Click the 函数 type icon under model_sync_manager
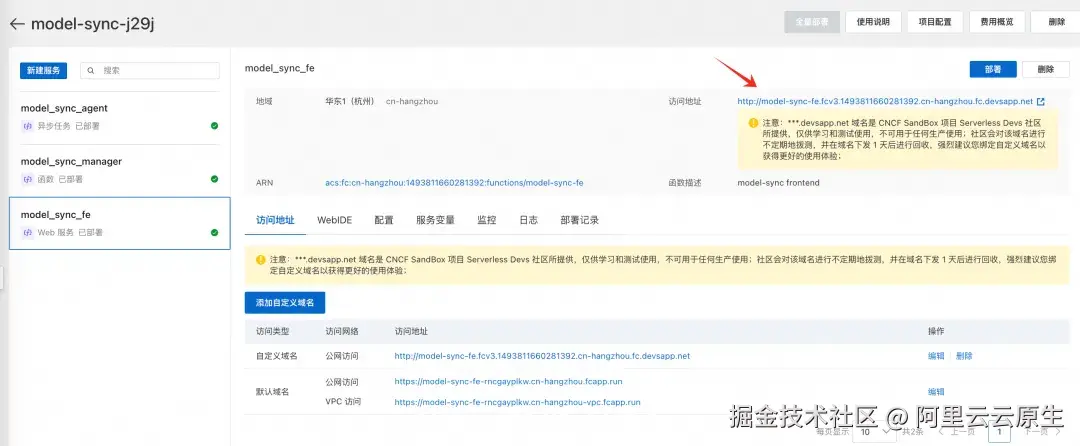 tap(28, 180)
